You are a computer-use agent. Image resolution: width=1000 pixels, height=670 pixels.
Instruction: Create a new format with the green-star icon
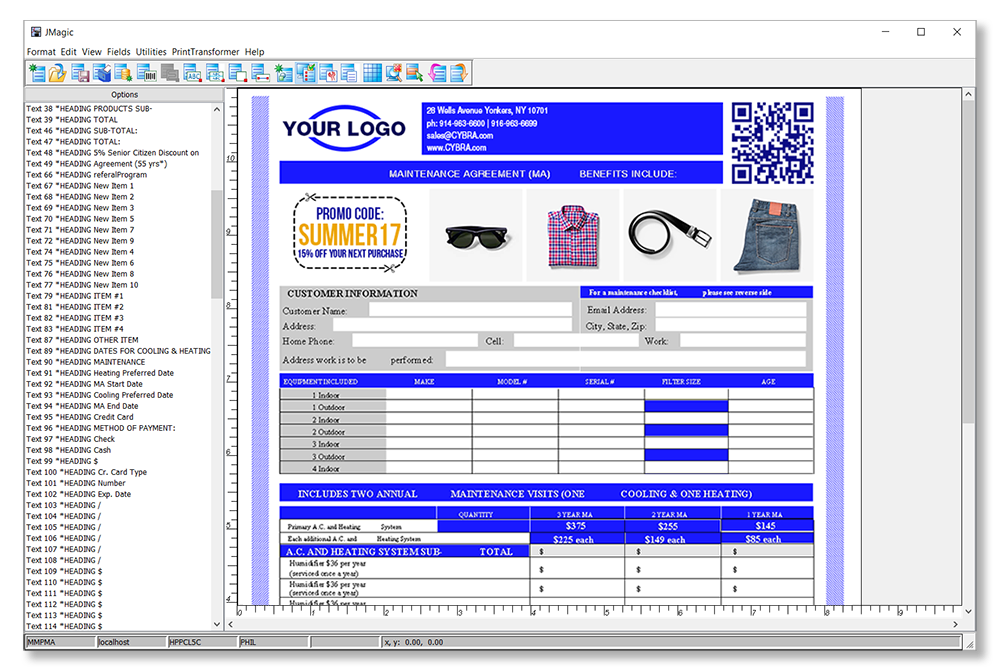(37, 74)
